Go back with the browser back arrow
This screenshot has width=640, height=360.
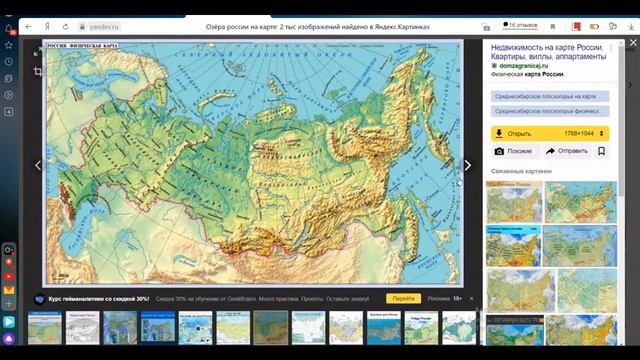click(28, 27)
